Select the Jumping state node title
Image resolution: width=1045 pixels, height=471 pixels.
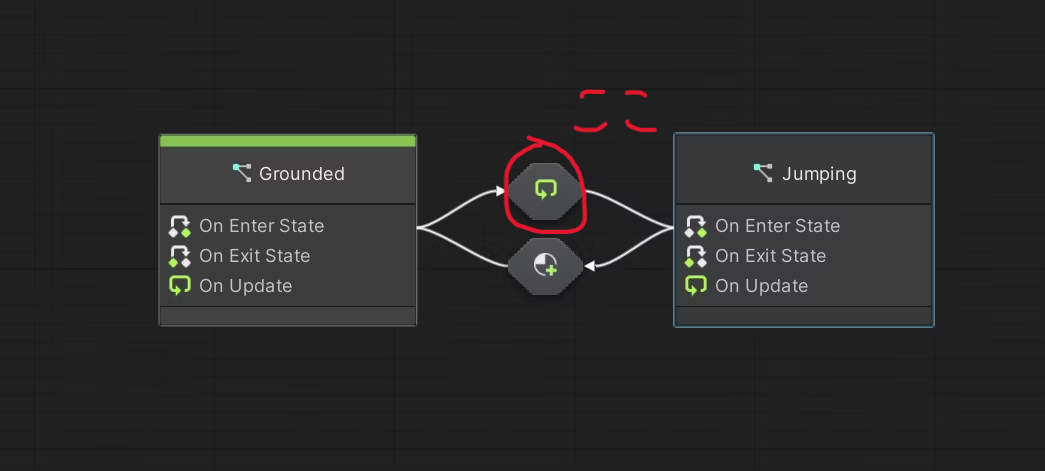819,174
